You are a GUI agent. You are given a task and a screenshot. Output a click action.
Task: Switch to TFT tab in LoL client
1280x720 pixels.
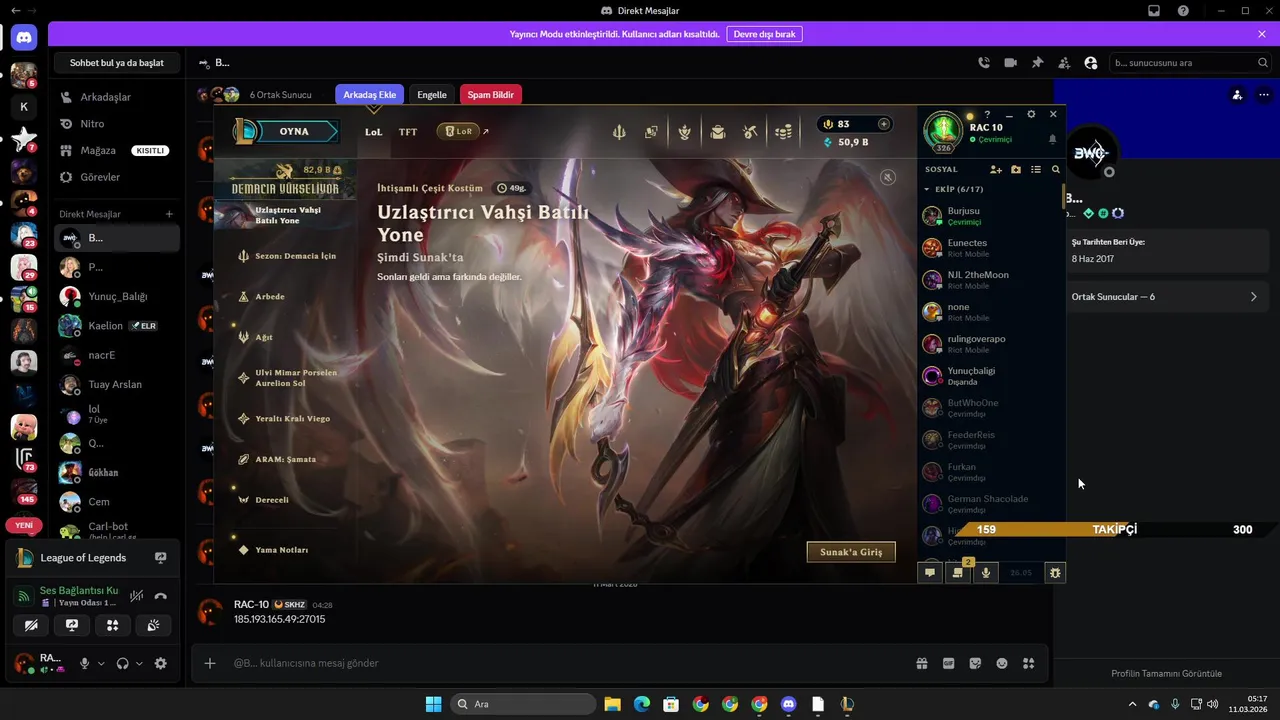[408, 132]
